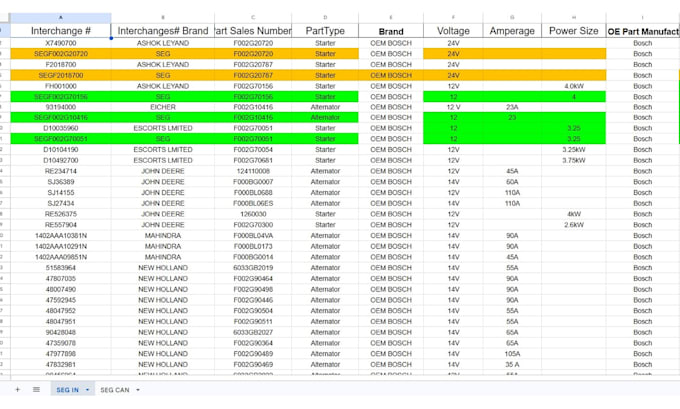
Task: Select green cell SEGF002G70156
Action: 61,97
